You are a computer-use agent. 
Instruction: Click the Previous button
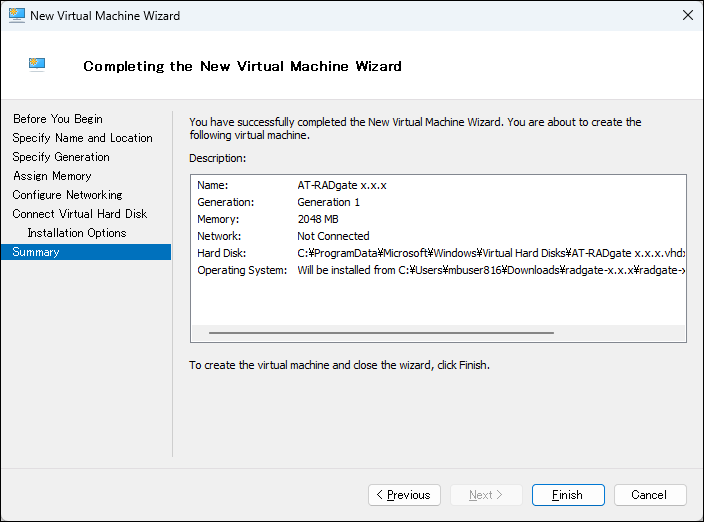pyautogui.click(x=404, y=495)
